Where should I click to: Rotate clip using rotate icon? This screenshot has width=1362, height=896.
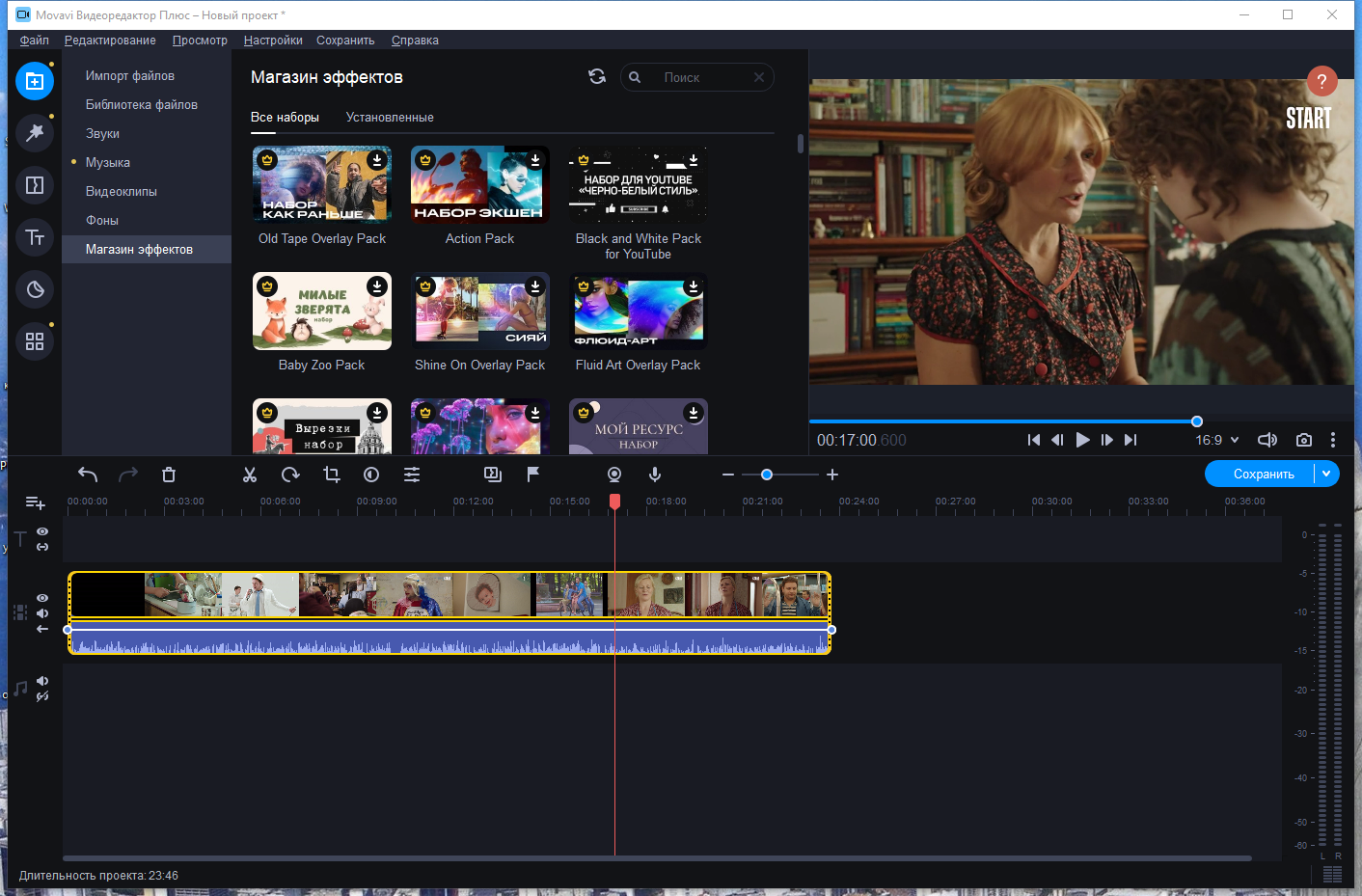(x=290, y=475)
